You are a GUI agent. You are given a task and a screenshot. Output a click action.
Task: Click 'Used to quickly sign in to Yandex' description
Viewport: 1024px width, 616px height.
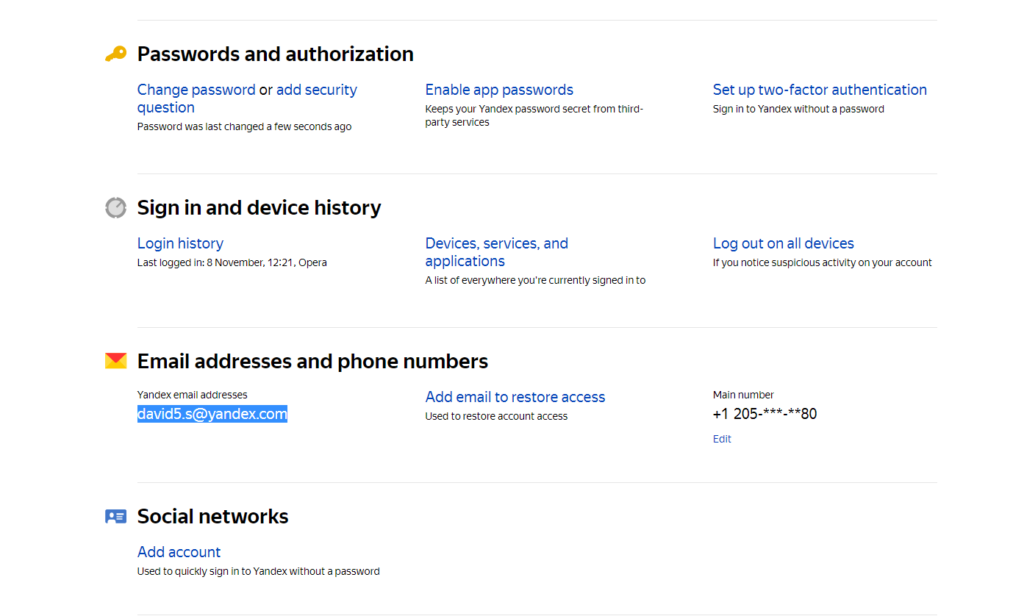pos(258,572)
